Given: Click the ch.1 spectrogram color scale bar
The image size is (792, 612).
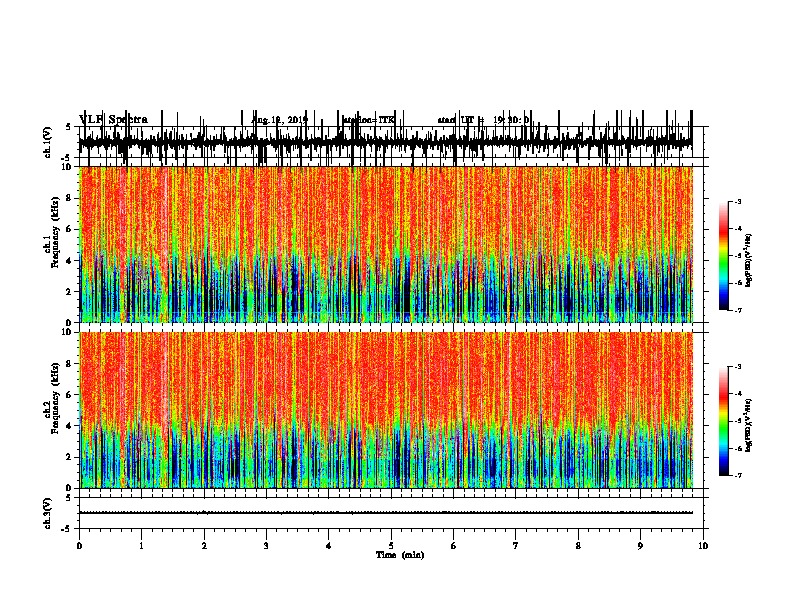Looking at the screenshot, I should click(x=724, y=256).
